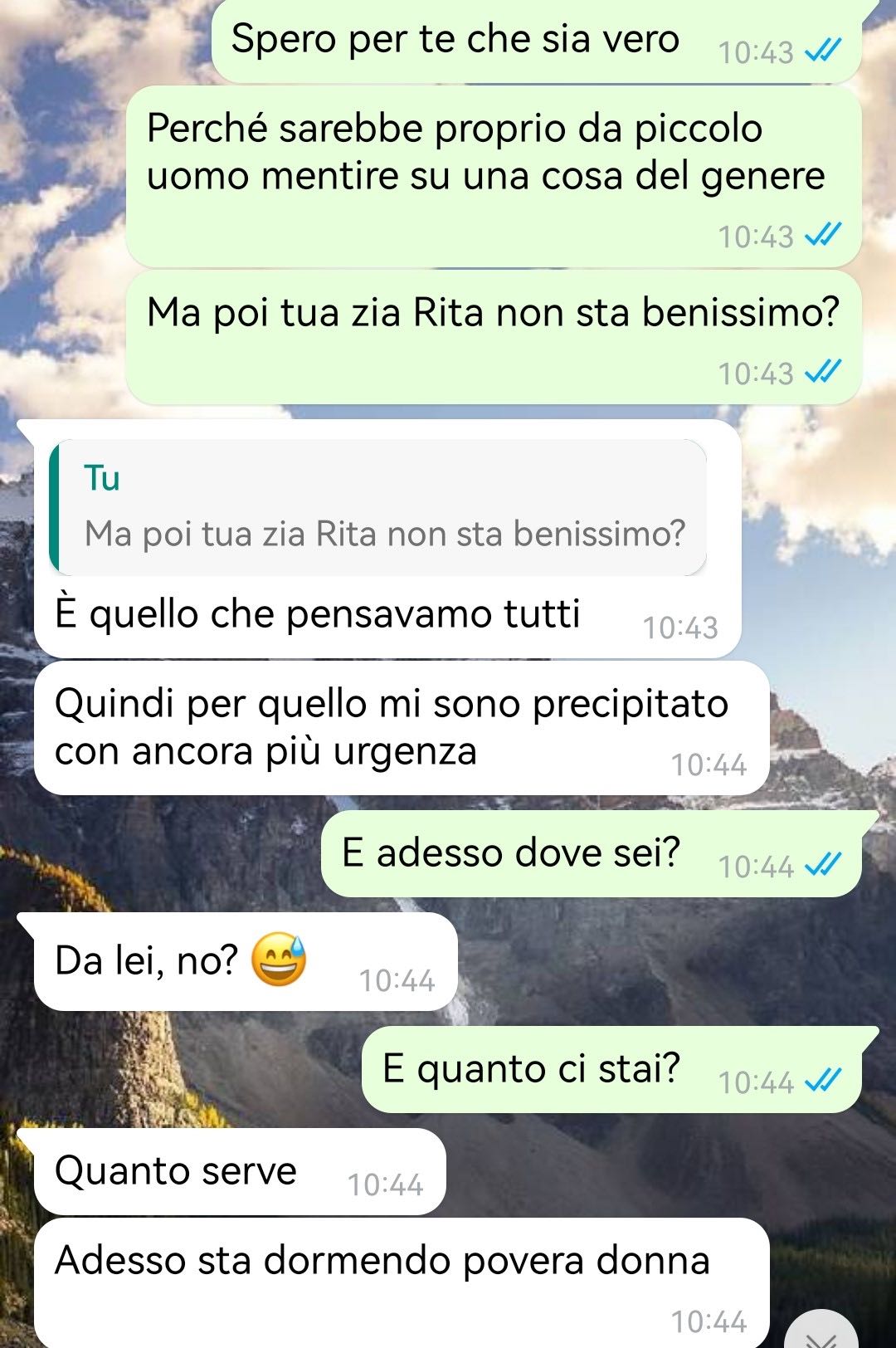Image resolution: width=896 pixels, height=1348 pixels.
Task: Tap the sent message 'E adesso dove sei?'
Action: point(591,853)
